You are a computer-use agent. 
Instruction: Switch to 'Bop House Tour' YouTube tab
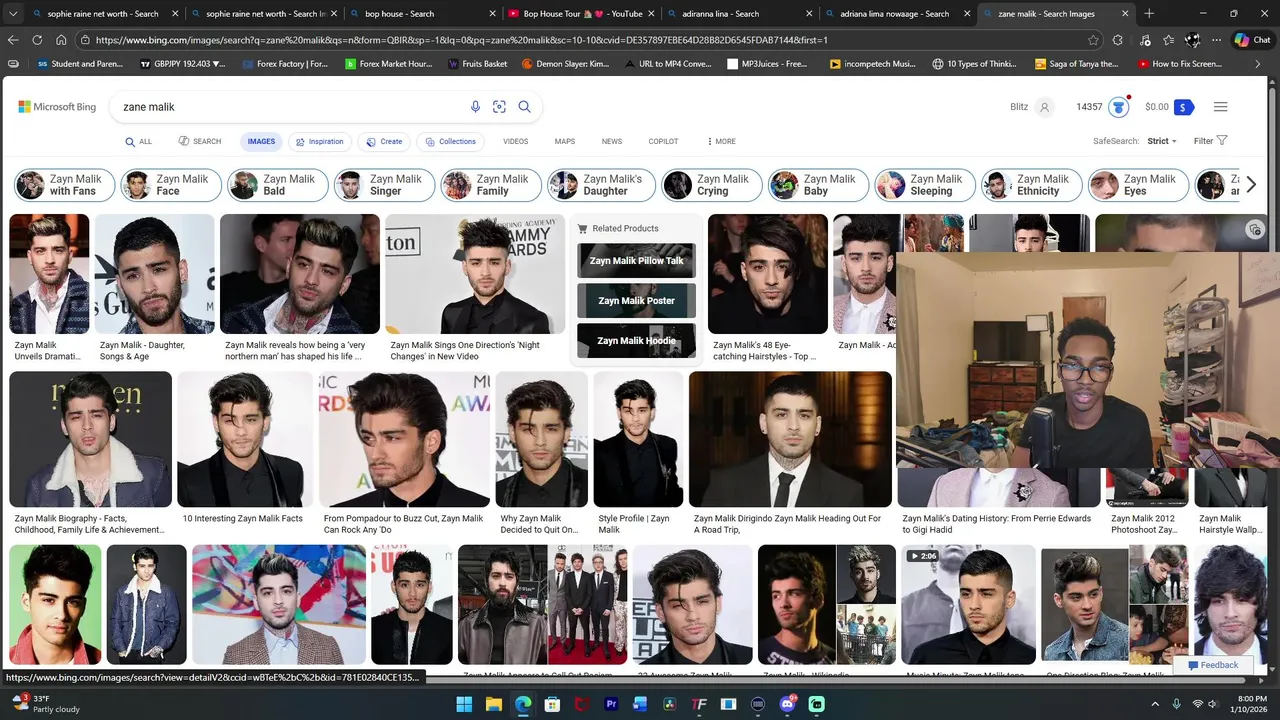tap(581, 14)
